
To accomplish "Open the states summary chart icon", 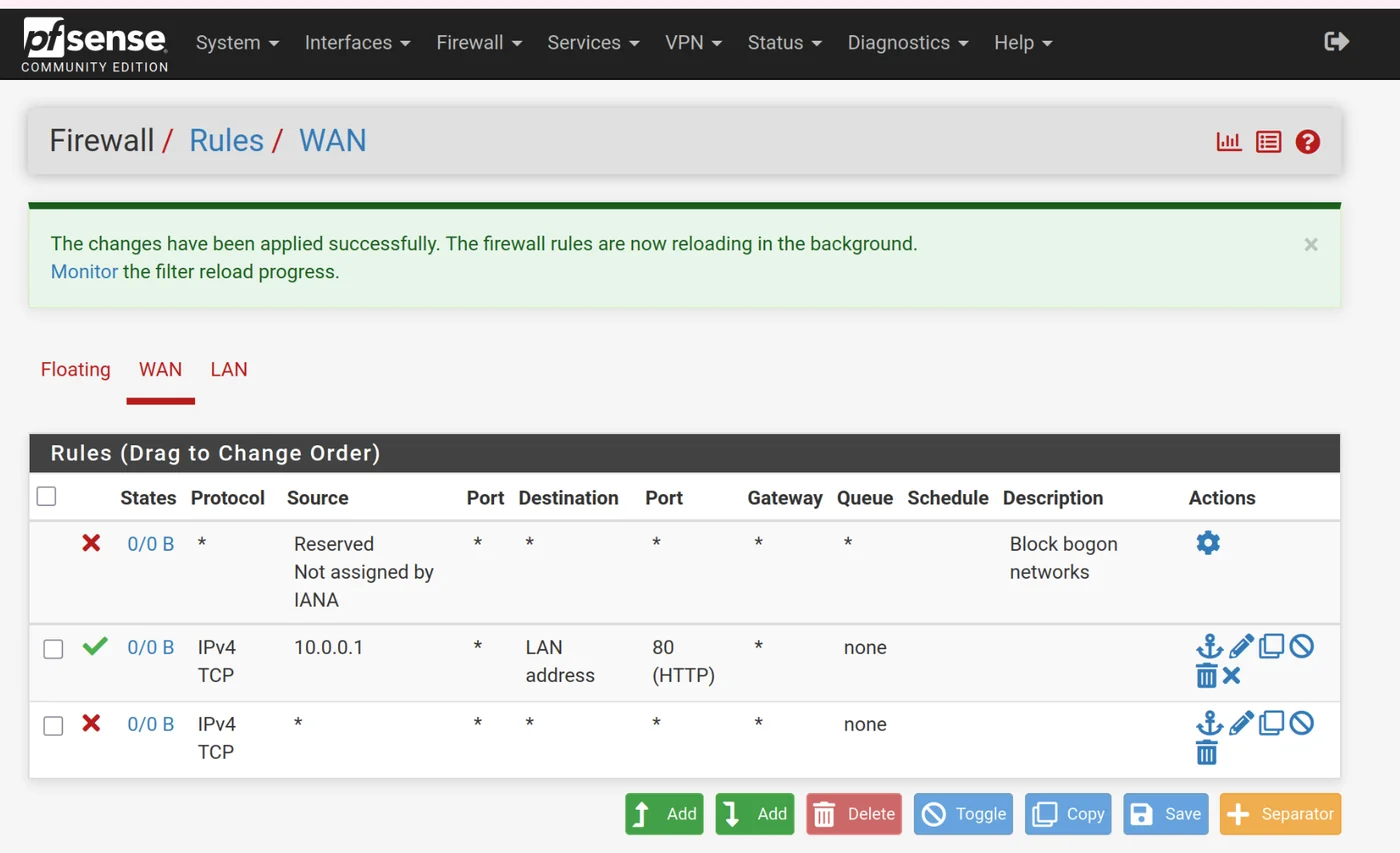I will click(x=1228, y=141).
